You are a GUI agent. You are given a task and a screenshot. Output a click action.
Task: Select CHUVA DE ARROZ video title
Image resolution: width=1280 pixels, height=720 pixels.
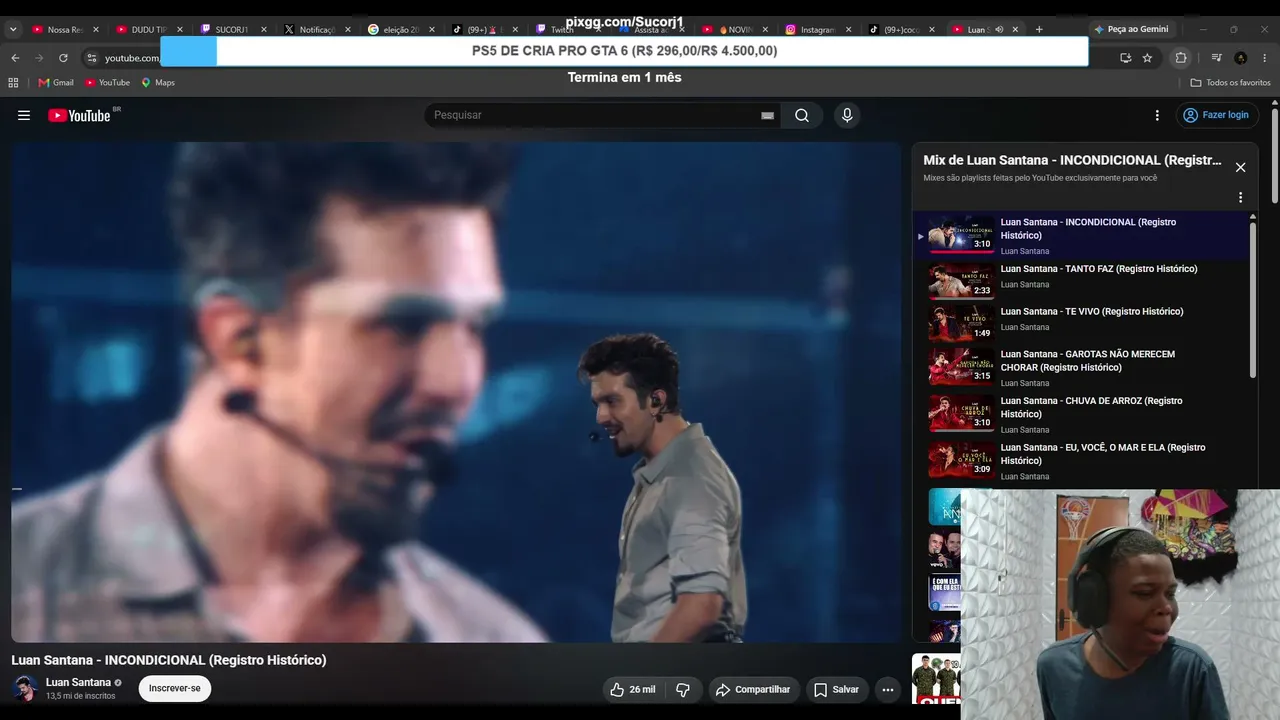click(1092, 407)
